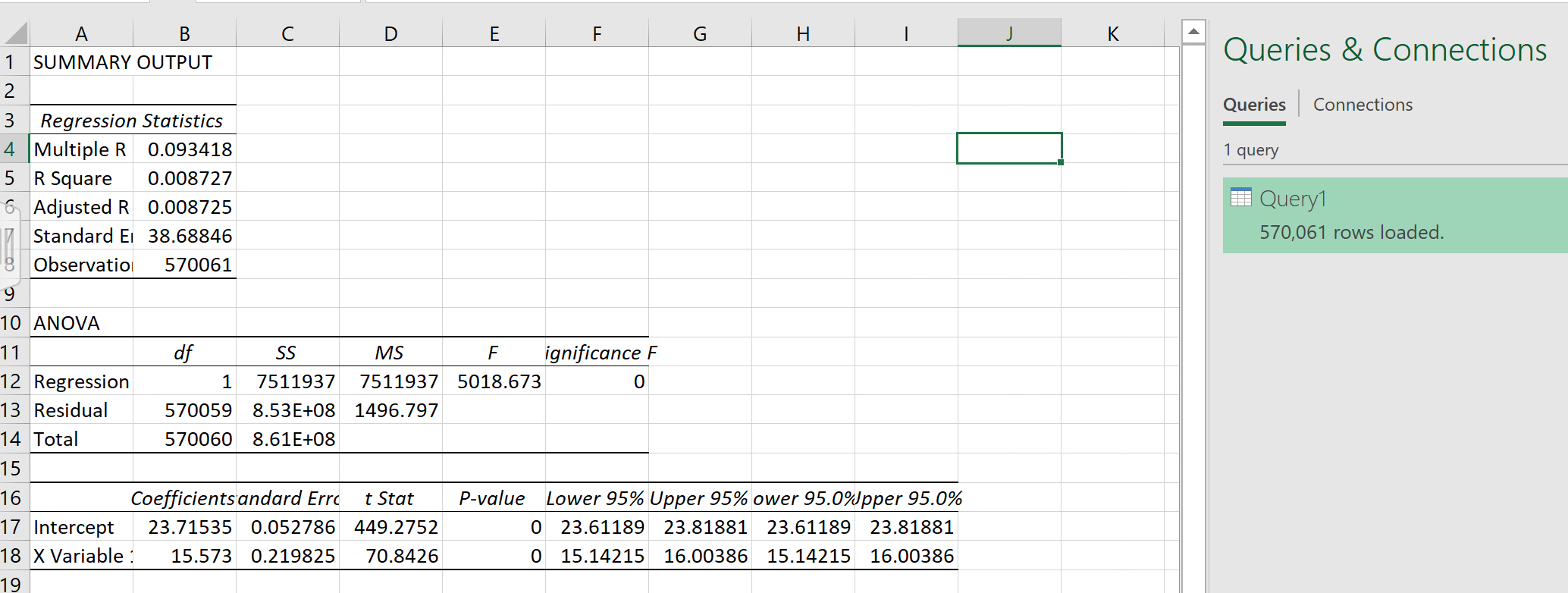
Task: Click the Adjusted R value 0.008725
Action: pos(185,206)
